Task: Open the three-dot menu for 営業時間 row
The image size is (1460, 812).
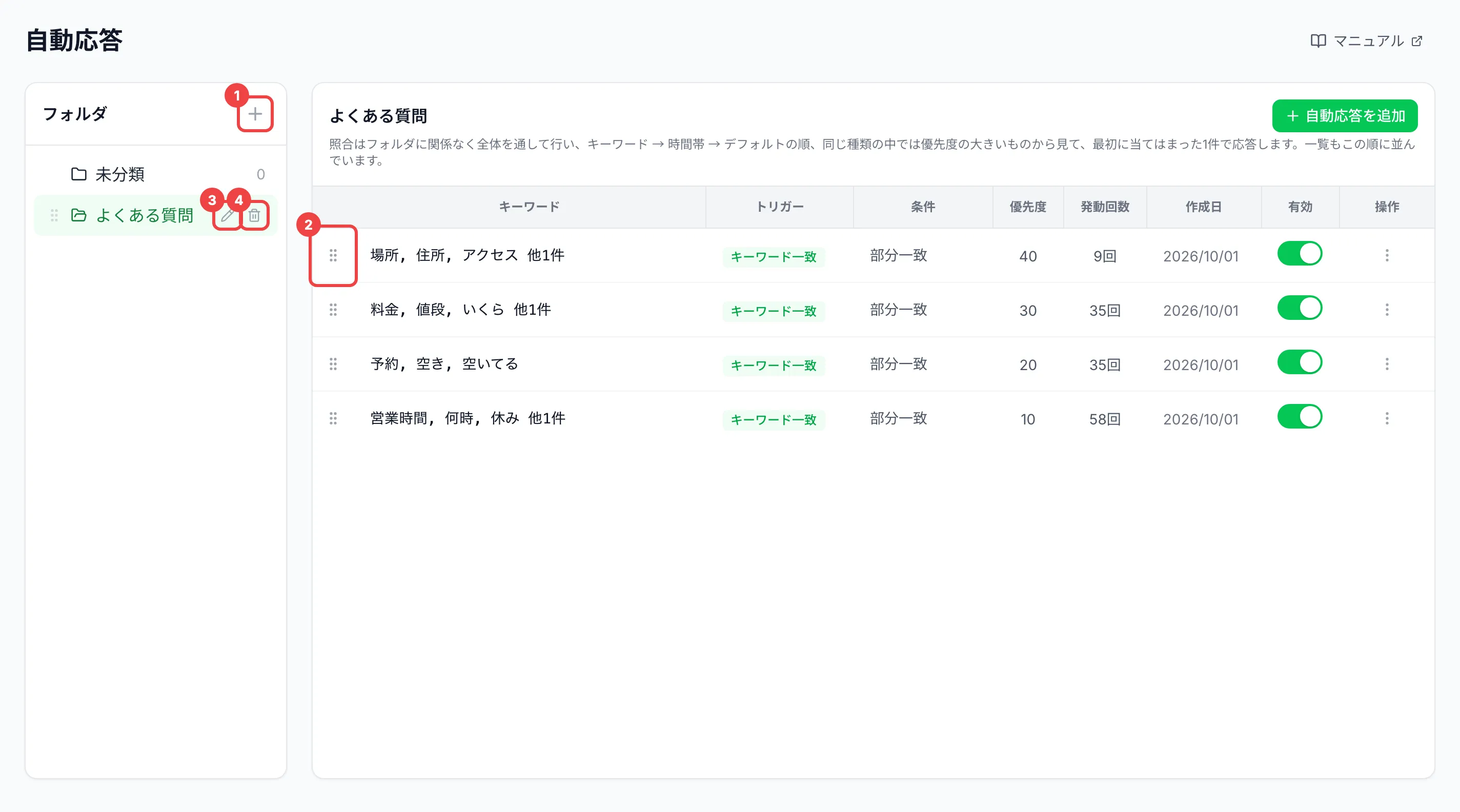Action: 1387,419
